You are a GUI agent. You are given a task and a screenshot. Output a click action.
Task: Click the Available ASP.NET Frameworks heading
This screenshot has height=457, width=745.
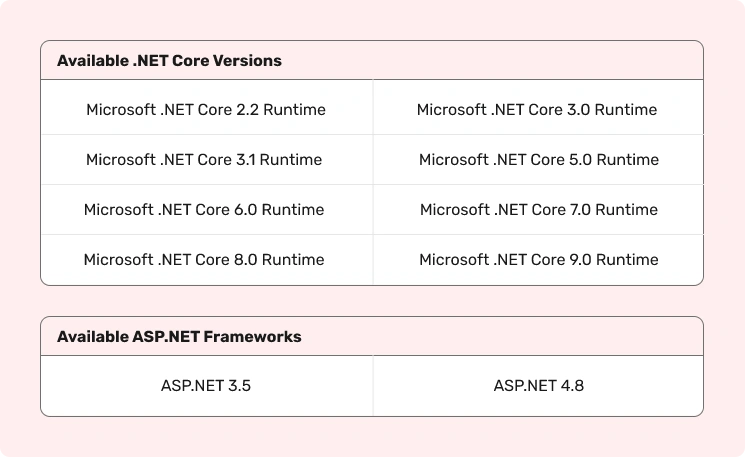[179, 337]
